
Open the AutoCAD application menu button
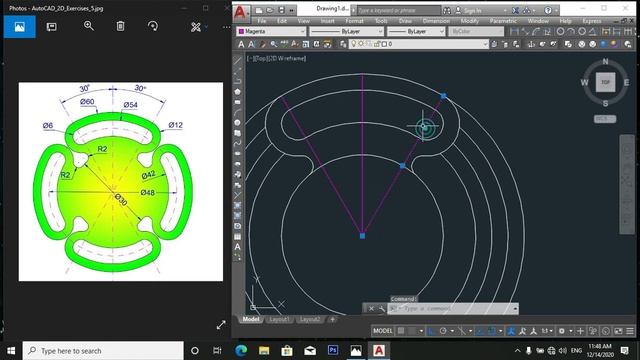click(x=240, y=12)
